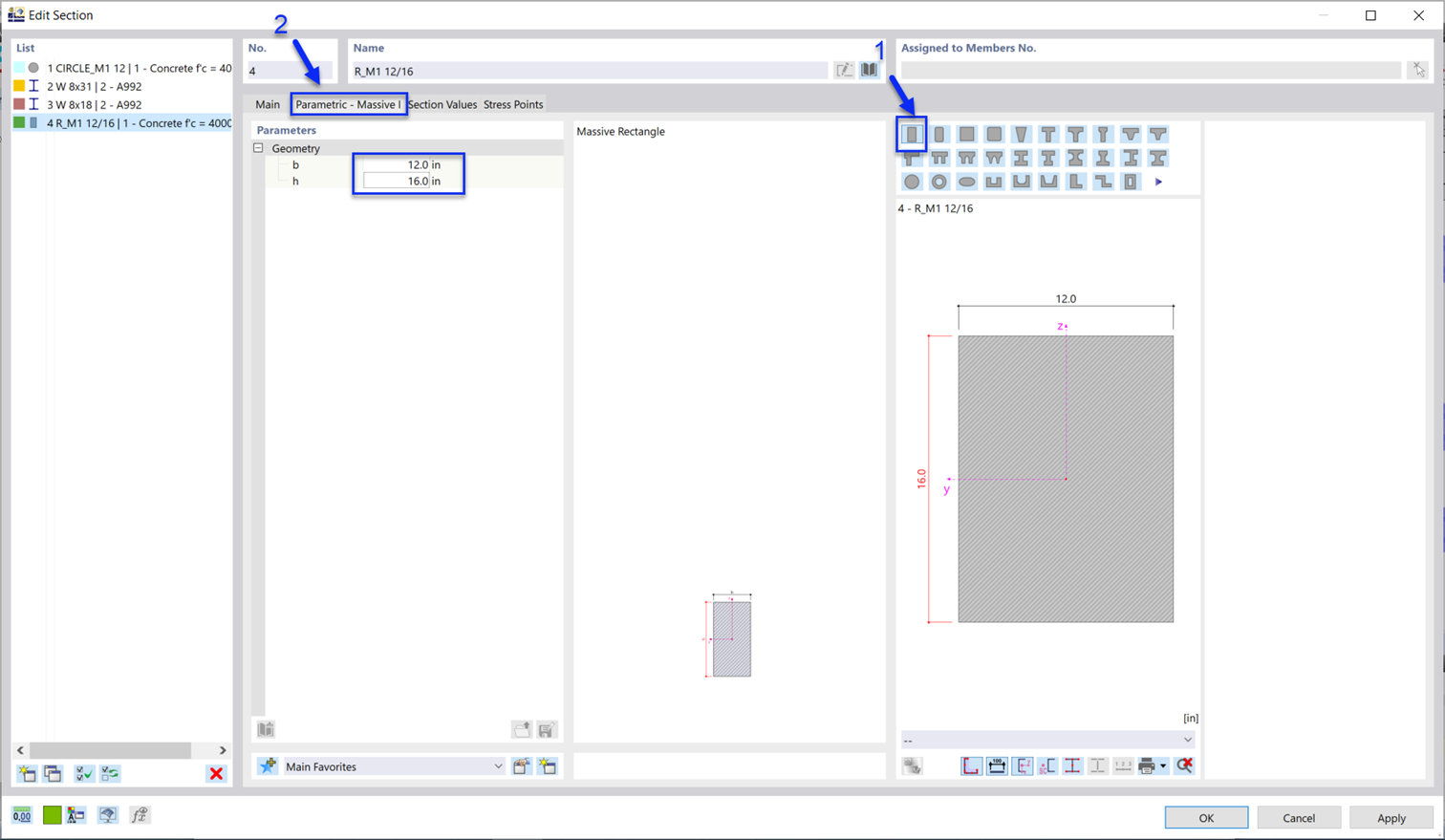Select the double-tee (pi) section shape icon
1445x840 pixels.
click(x=939, y=158)
